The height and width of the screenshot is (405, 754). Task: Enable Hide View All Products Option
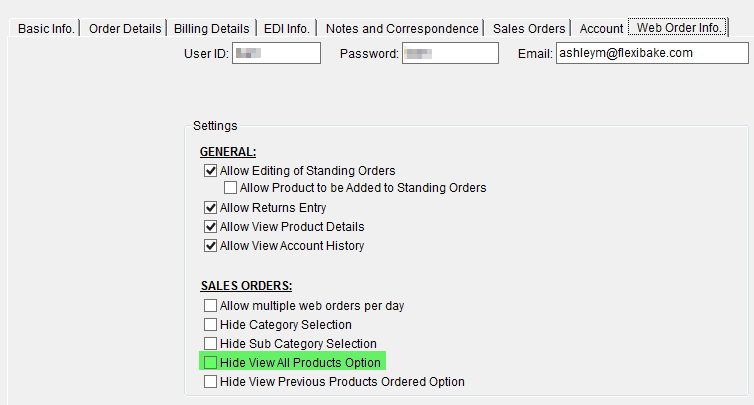(x=210, y=363)
